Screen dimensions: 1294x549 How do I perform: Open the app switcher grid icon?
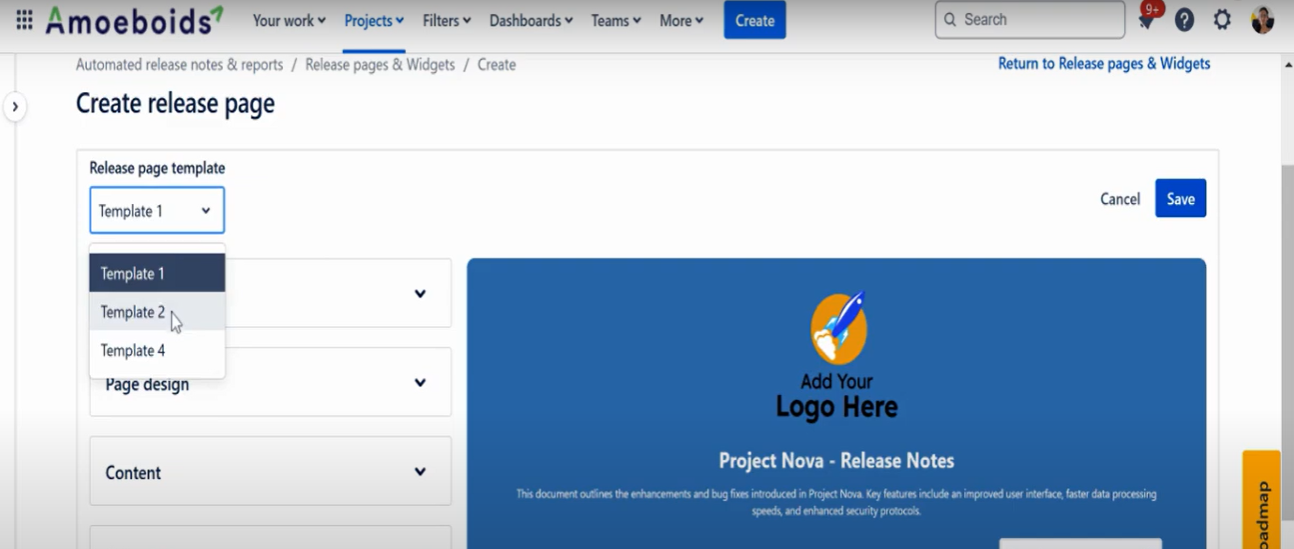(x=24, y=20)
